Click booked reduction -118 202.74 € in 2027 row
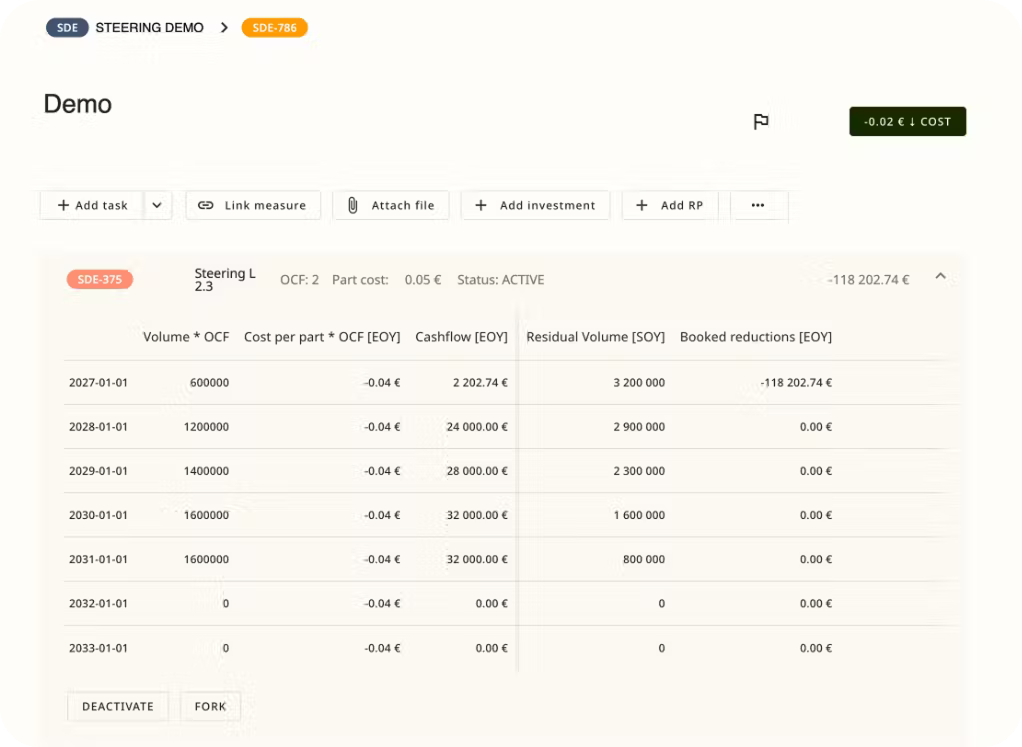The width and height of the screenshot is (1022, 747). [796, 383]
